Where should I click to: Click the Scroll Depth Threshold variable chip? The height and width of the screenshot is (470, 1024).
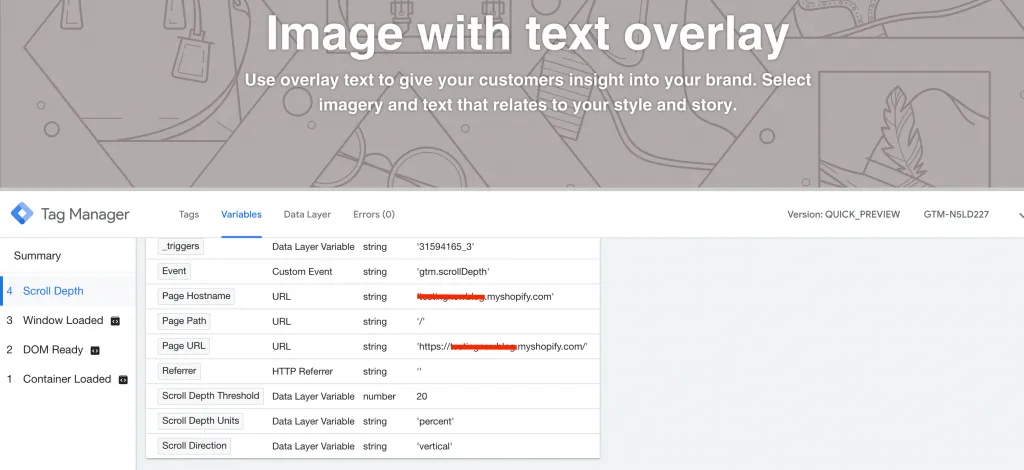click(x=211, y=396)
